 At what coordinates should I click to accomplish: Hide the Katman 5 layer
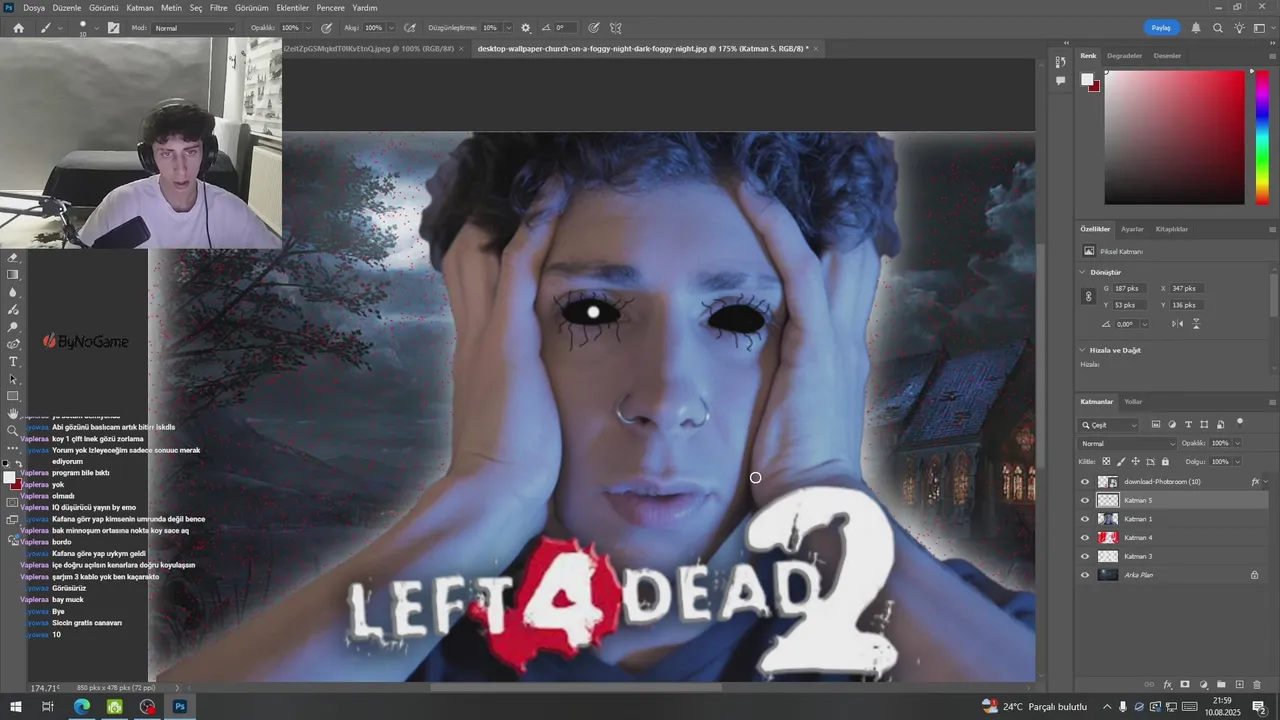(1085, 500)
